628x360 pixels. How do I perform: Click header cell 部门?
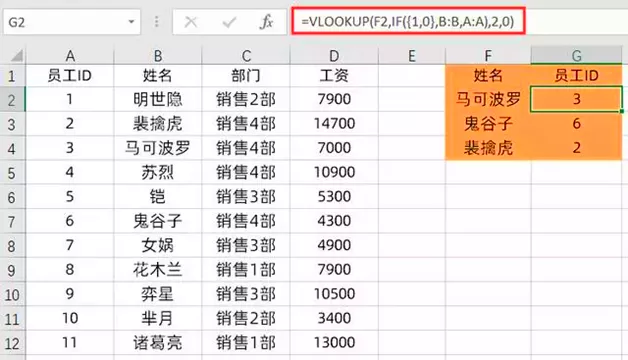246,76
